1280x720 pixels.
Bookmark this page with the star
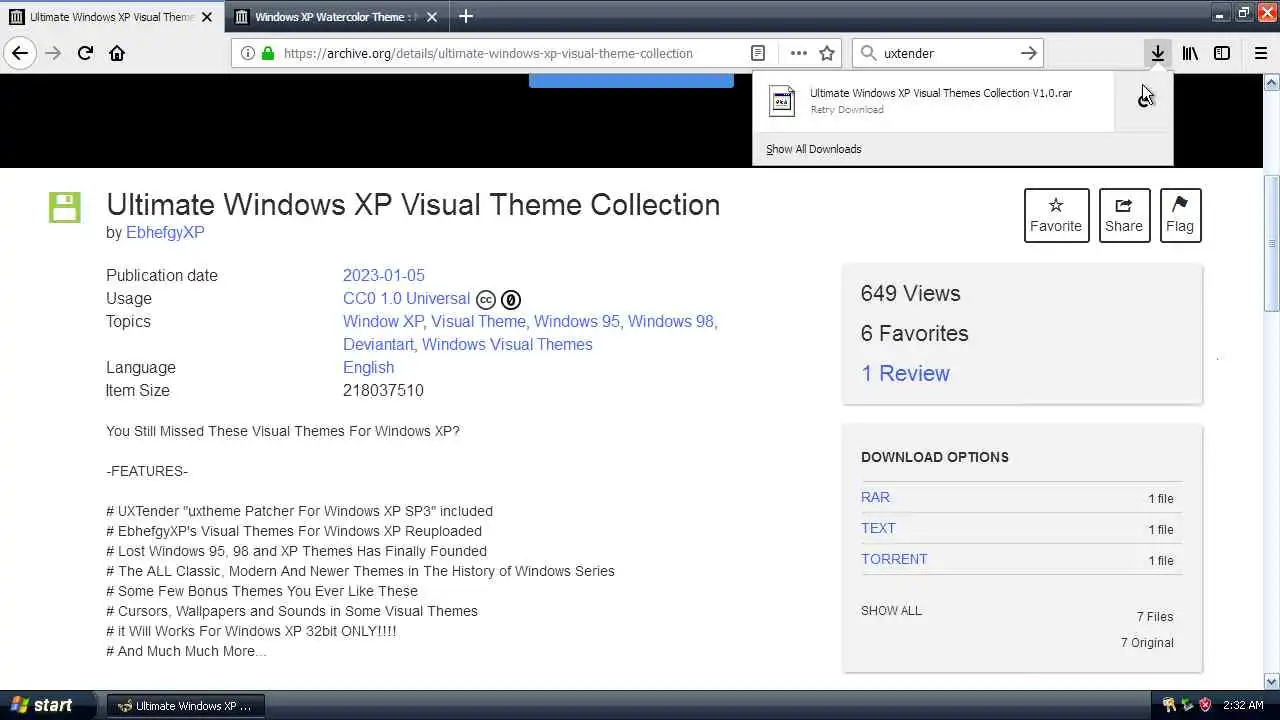click(827, 53)
